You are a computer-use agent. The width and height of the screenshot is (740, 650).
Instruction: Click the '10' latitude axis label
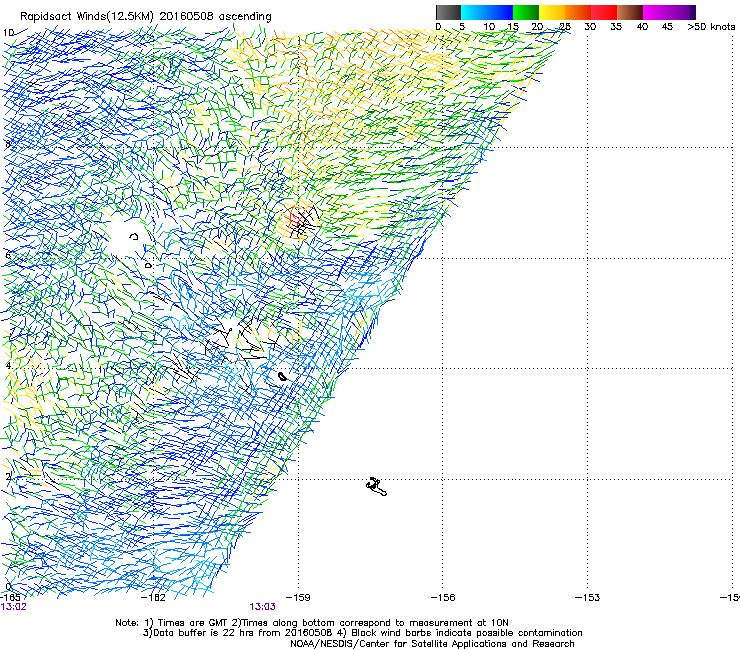click(x=8, y=33)
